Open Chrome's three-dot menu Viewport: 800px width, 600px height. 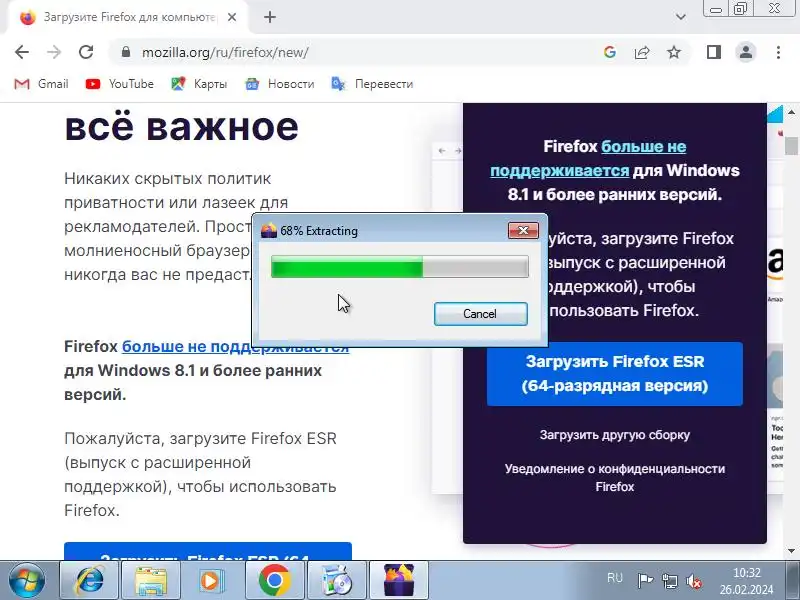point(778,52)
